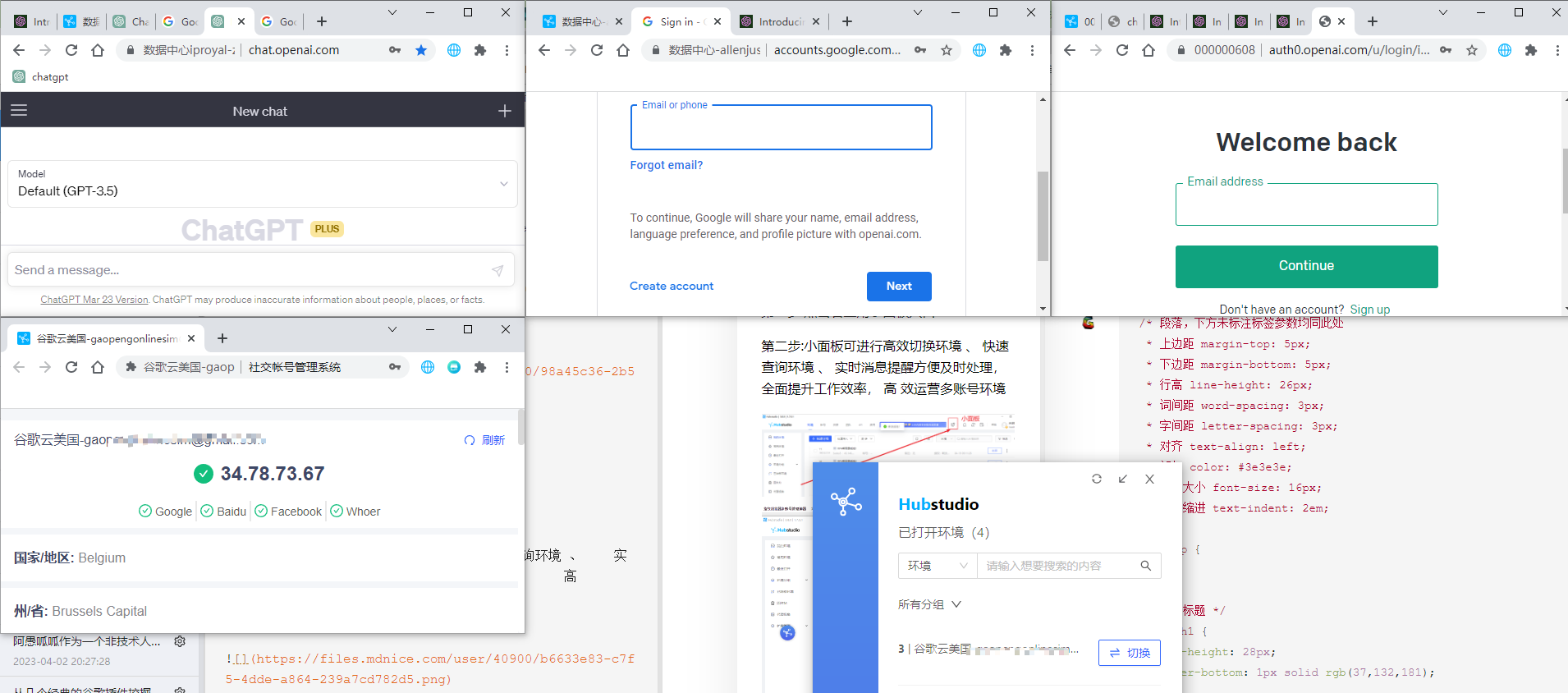The image size is (1568, 693).
Task: Click the IP address 34.78.73.67
Action: (x=273, y=474)
